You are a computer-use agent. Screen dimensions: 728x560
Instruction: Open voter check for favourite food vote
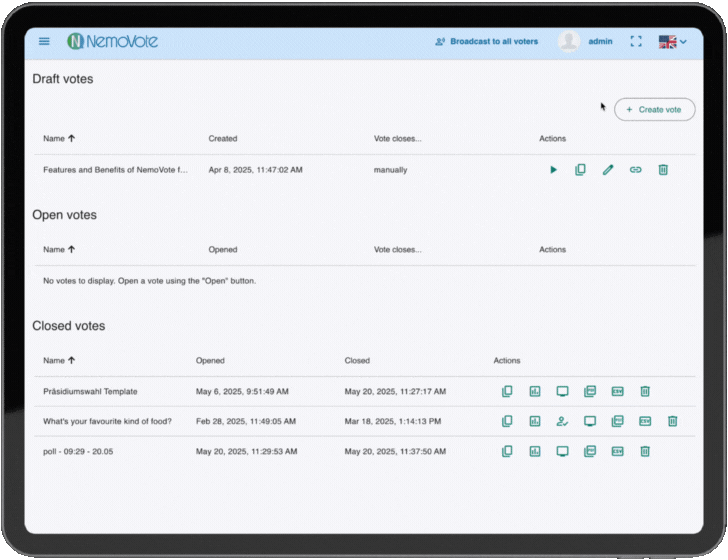[562, 421]
